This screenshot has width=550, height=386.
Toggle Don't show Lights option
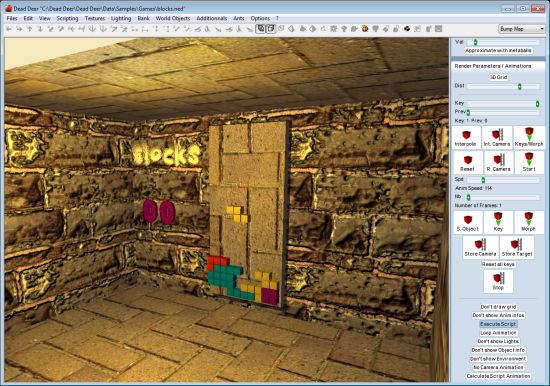click(x=498, y=341)
